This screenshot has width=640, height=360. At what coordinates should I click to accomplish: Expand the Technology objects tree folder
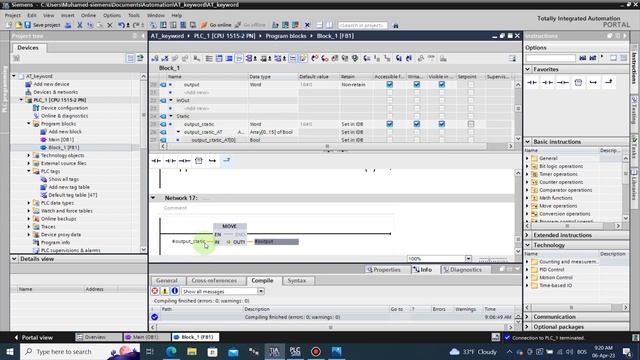click(29, 156)
